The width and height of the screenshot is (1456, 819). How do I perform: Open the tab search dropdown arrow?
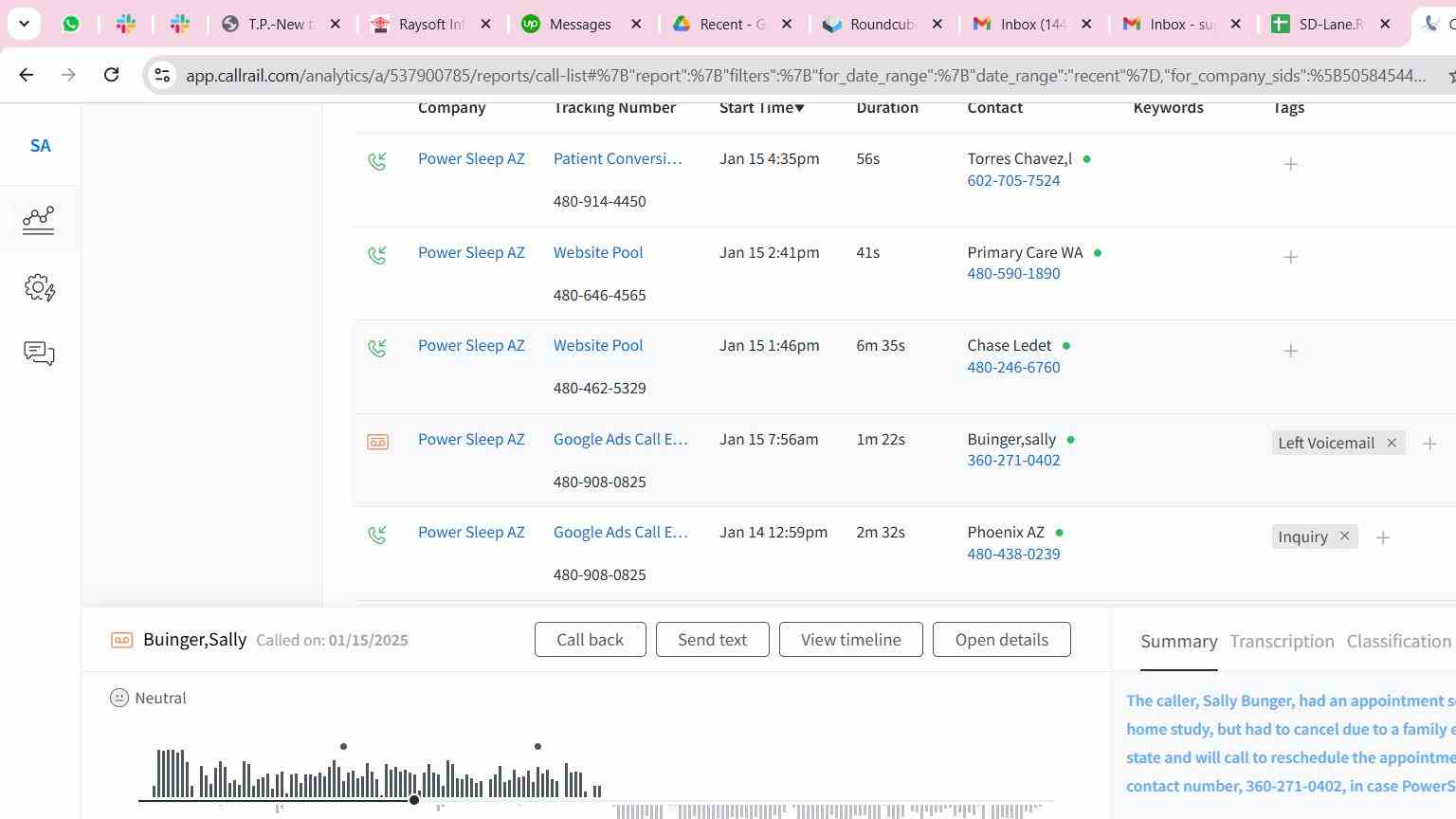24,24
